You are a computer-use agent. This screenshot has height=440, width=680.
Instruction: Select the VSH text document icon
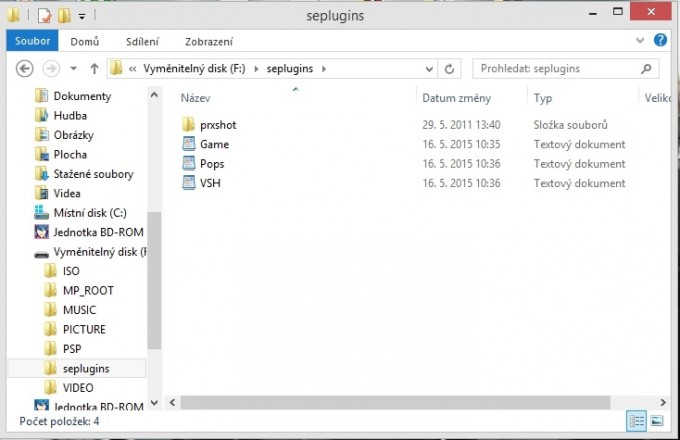189,183
